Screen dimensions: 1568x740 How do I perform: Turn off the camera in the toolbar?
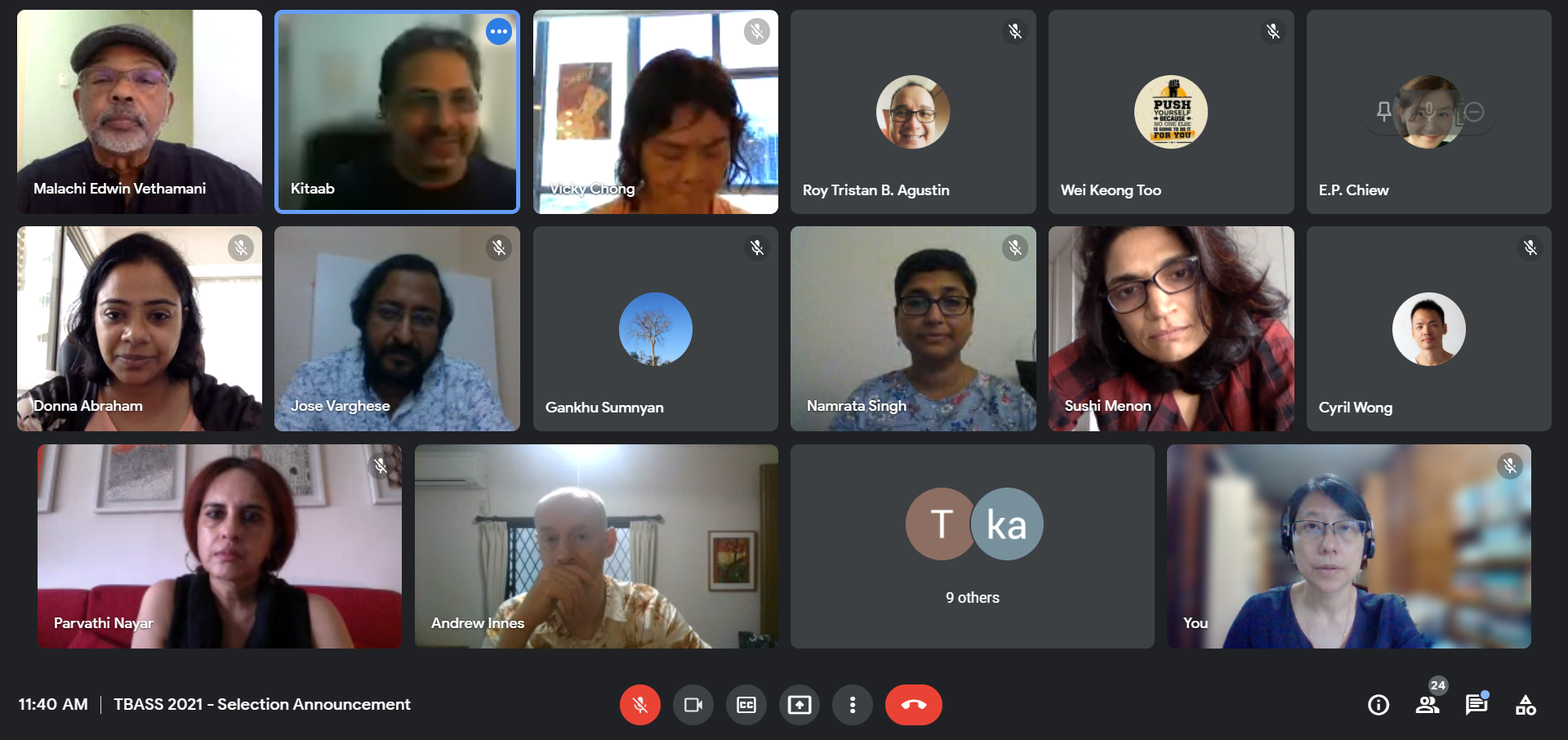coord(693,705)
